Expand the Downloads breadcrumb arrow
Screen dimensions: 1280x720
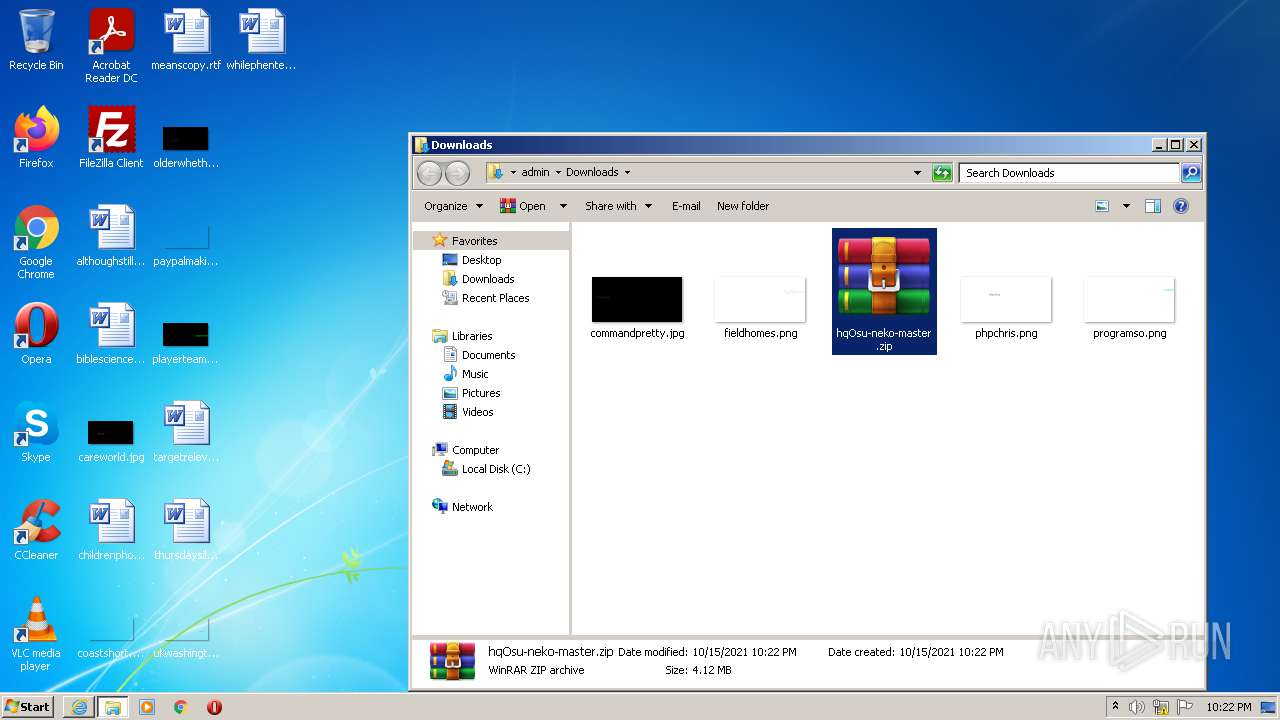[x=627, y=172]
